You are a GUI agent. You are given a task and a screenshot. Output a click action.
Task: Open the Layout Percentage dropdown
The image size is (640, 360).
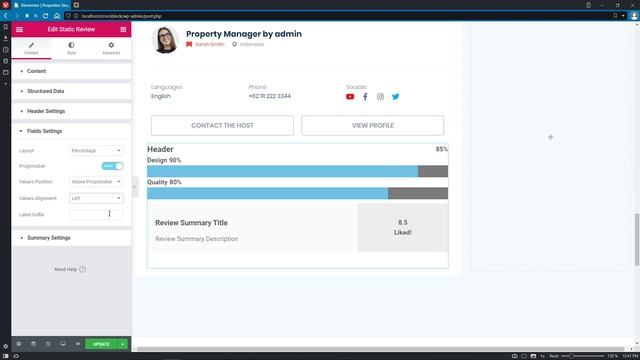point(96,151)
